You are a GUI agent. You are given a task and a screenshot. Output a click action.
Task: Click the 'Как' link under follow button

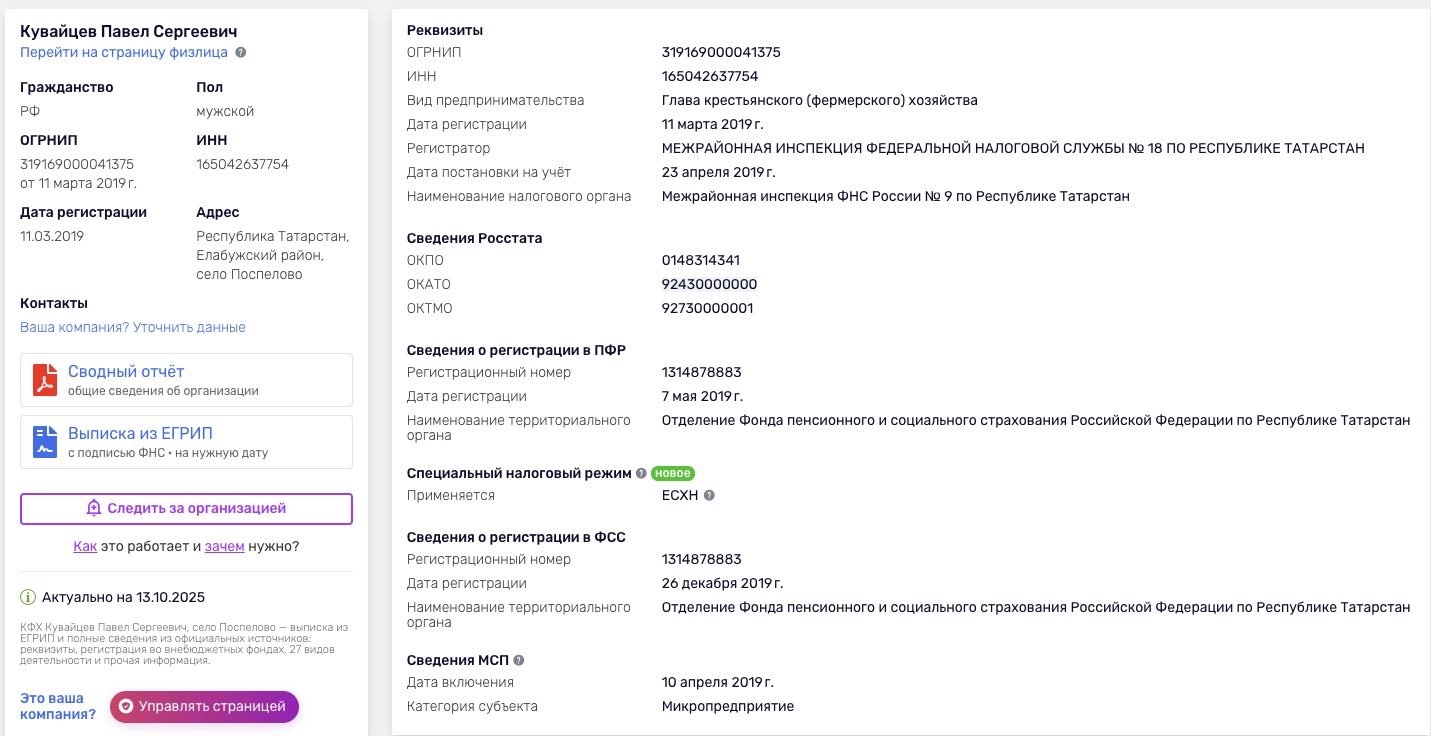85,546
